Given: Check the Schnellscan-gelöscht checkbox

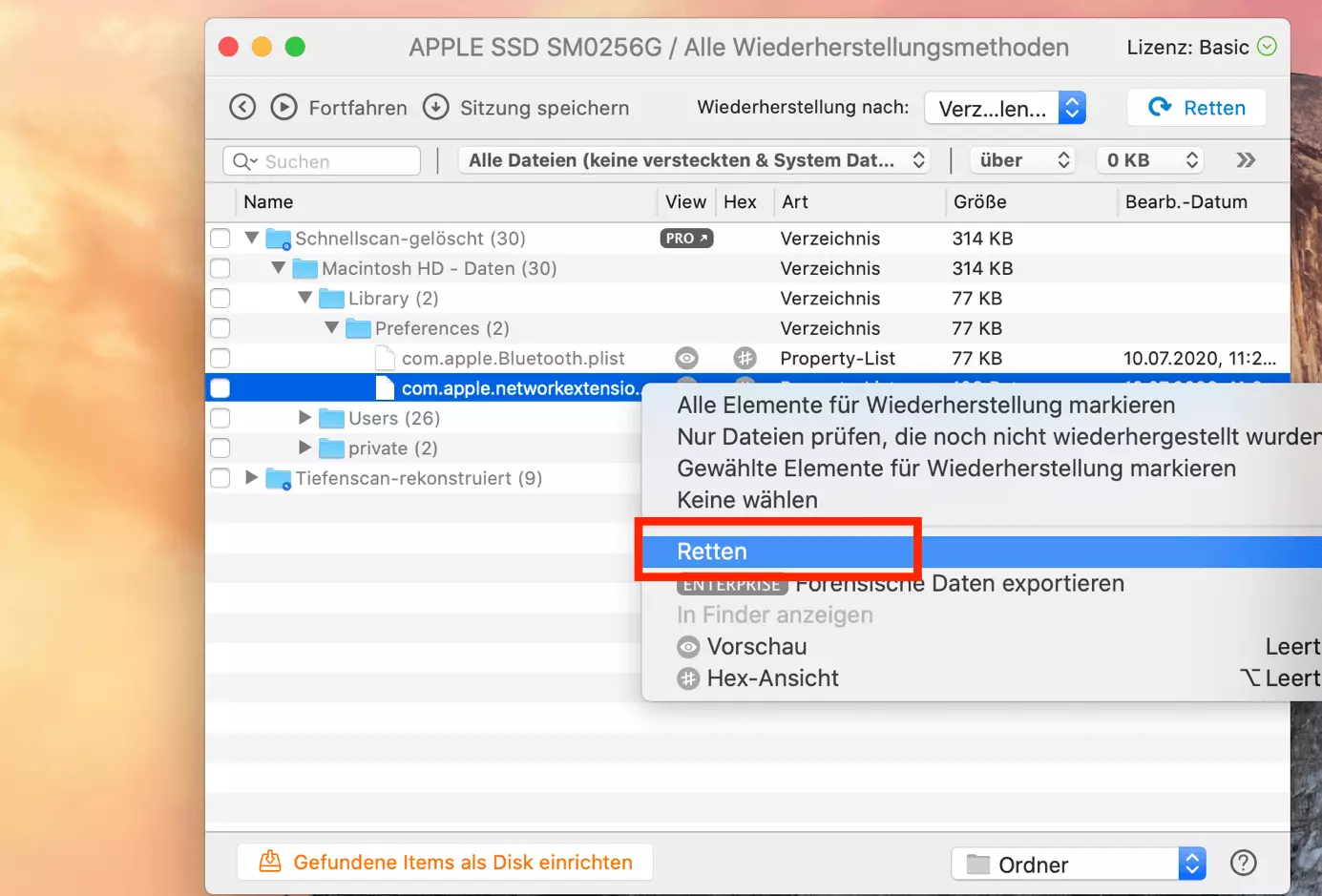Looking at the screenshot, I should 220,239.
